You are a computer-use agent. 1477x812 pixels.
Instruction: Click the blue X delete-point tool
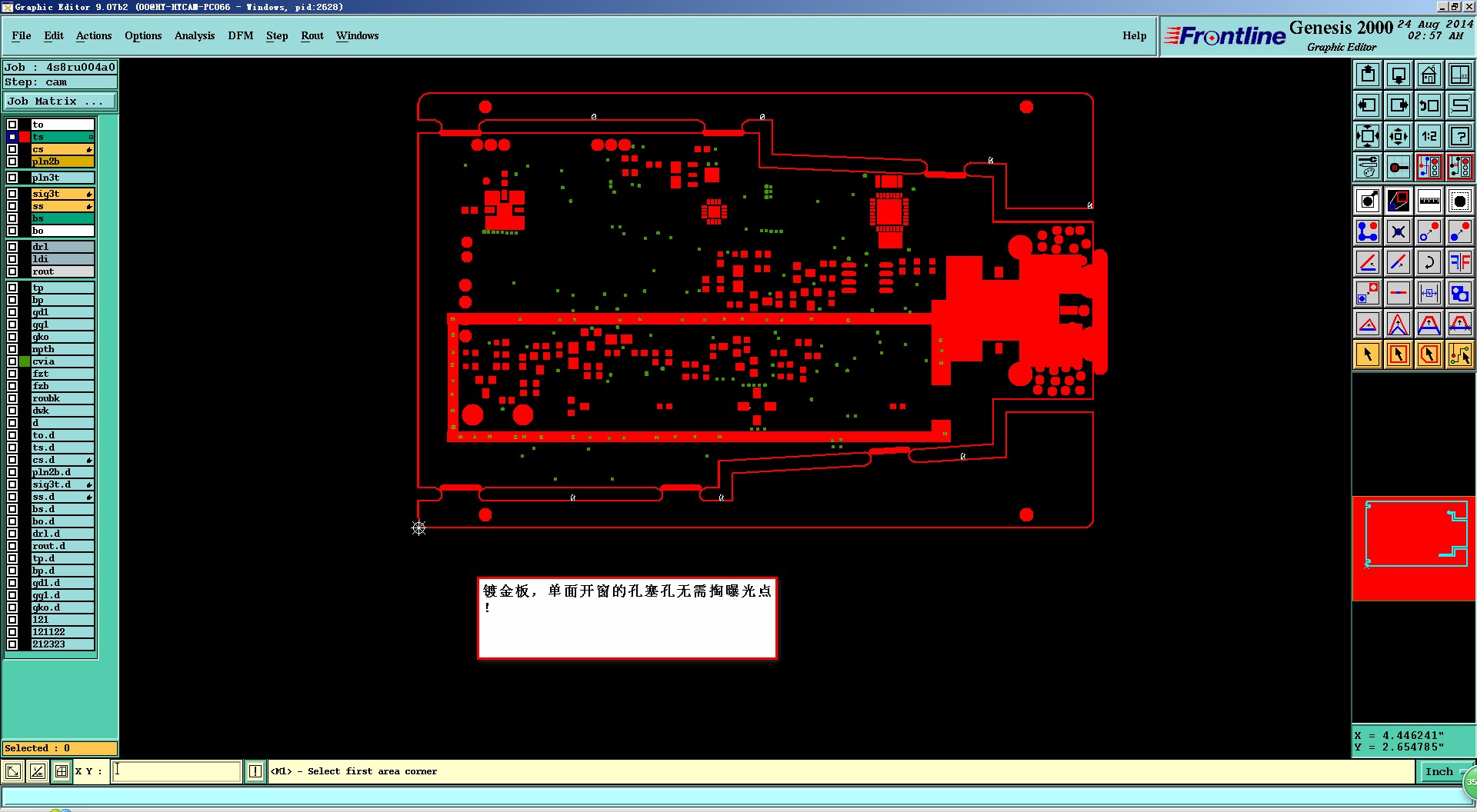1399,231
